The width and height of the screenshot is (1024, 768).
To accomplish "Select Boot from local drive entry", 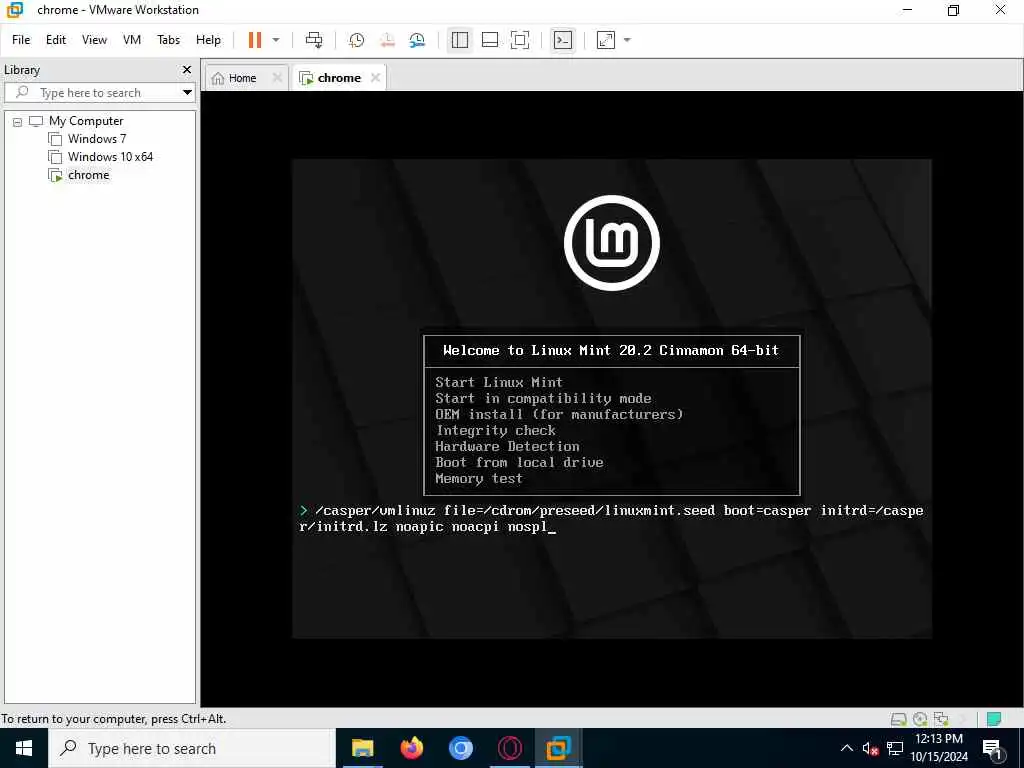I will pos(519,462).
